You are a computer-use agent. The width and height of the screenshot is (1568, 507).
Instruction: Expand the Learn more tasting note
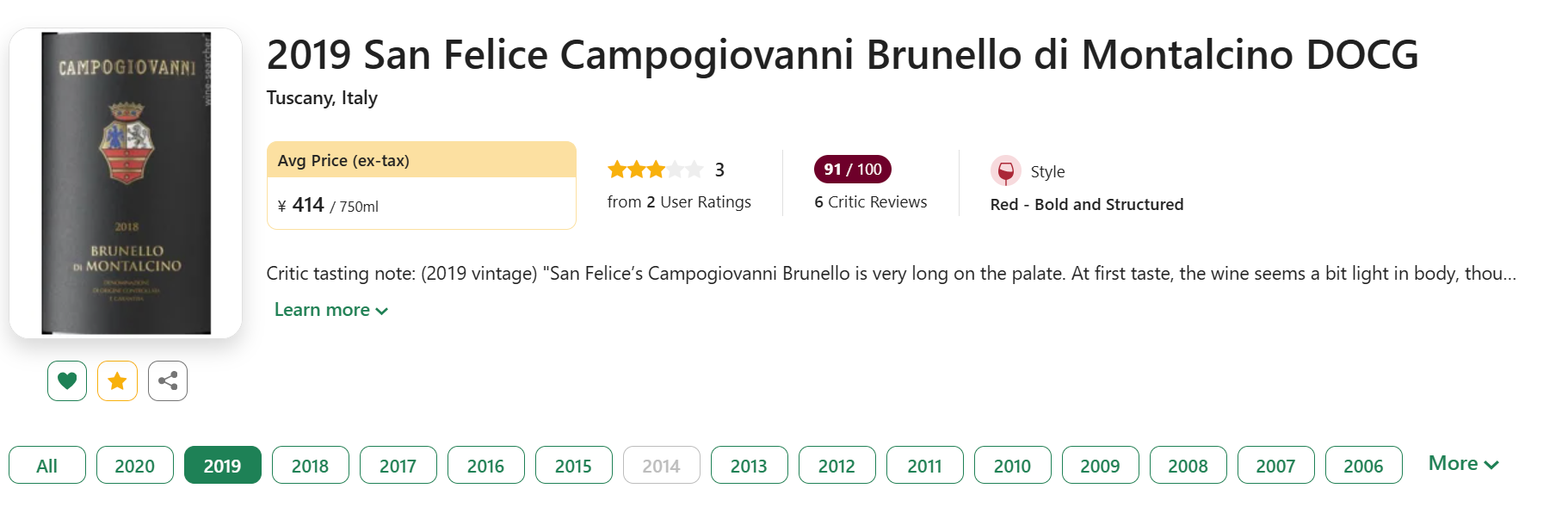point(330,310)
